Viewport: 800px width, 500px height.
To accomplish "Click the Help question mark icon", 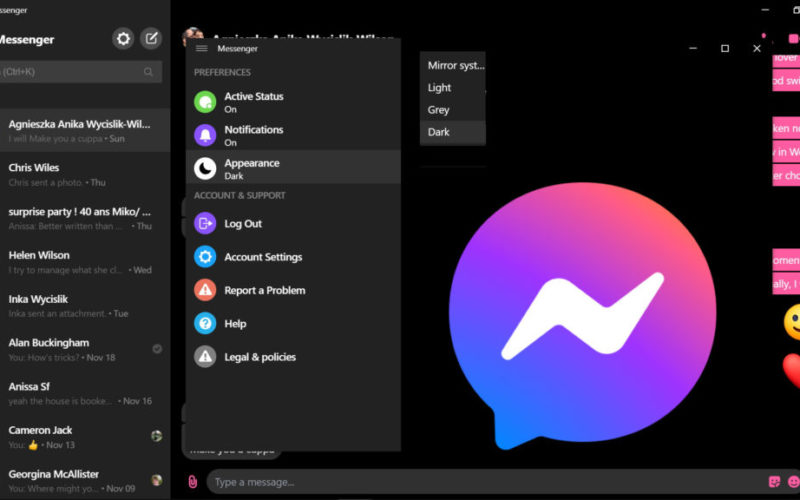I will [x=205, y=323].
